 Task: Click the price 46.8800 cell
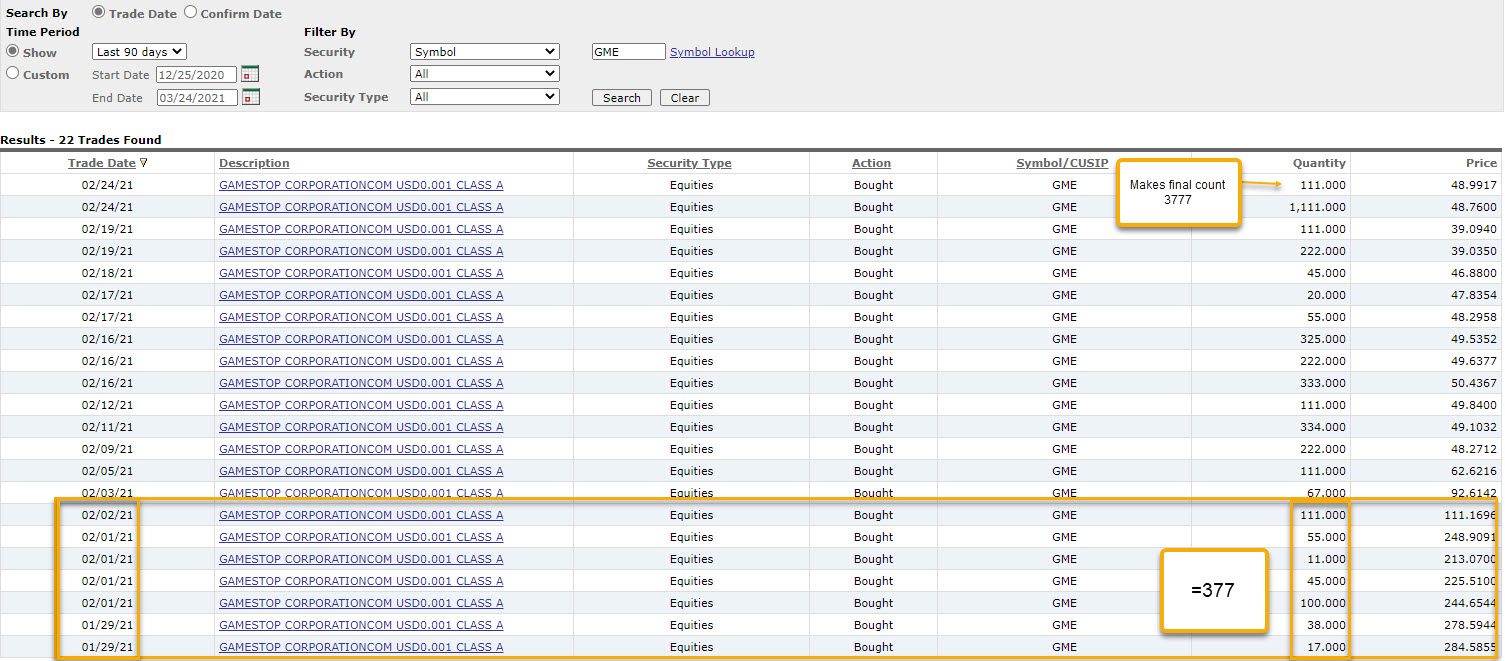pyautogui.click(x=1475, y=273)
